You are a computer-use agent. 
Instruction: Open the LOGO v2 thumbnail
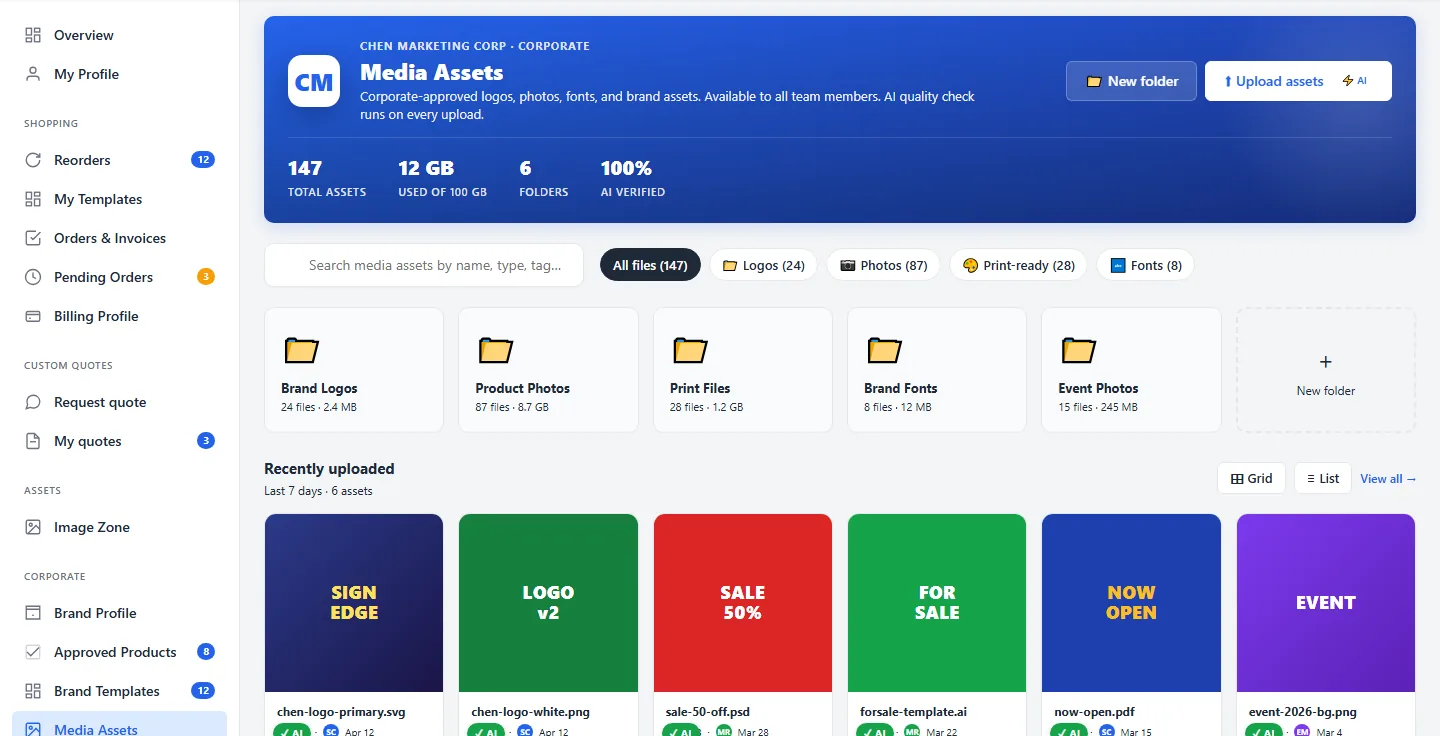(548, 602)
